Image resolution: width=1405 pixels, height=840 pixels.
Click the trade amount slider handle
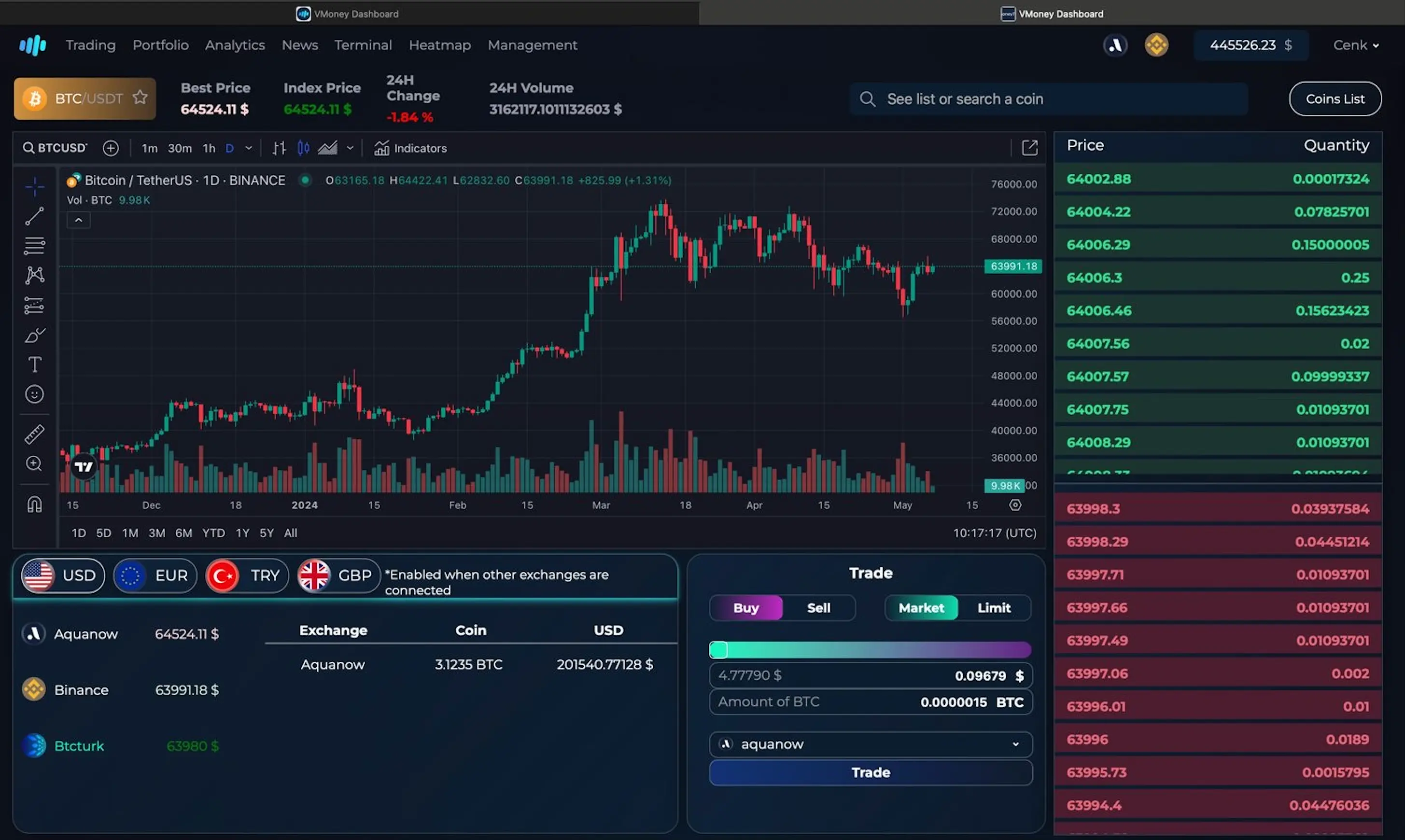[718, 650]
